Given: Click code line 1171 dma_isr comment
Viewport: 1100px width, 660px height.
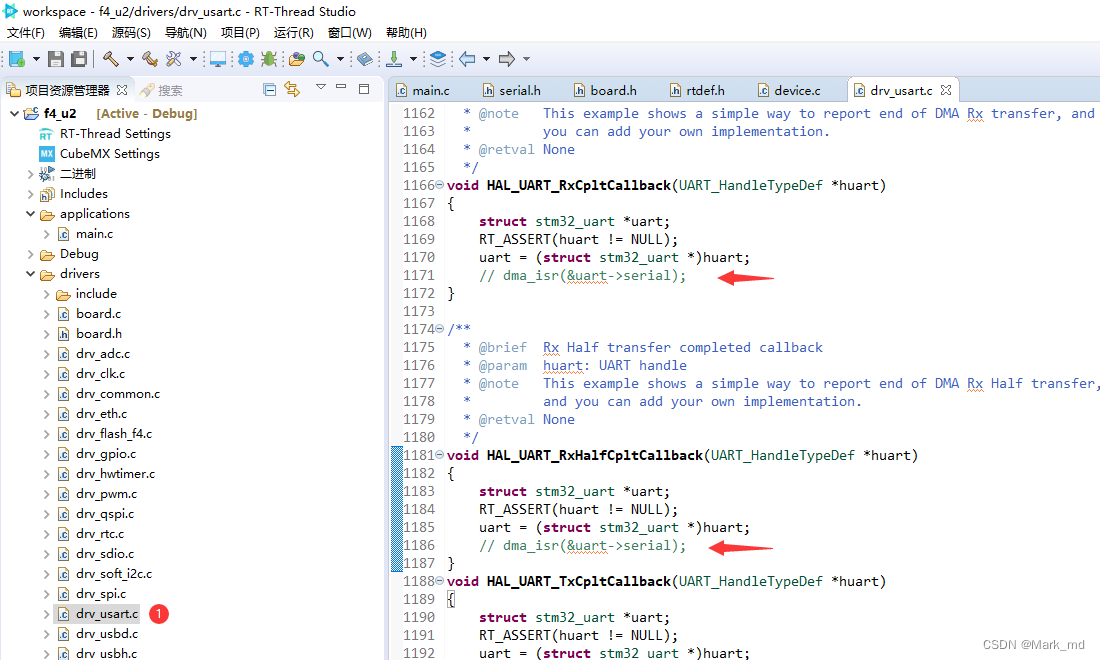Looking at the screenshot, I should [x=582, y=275].
